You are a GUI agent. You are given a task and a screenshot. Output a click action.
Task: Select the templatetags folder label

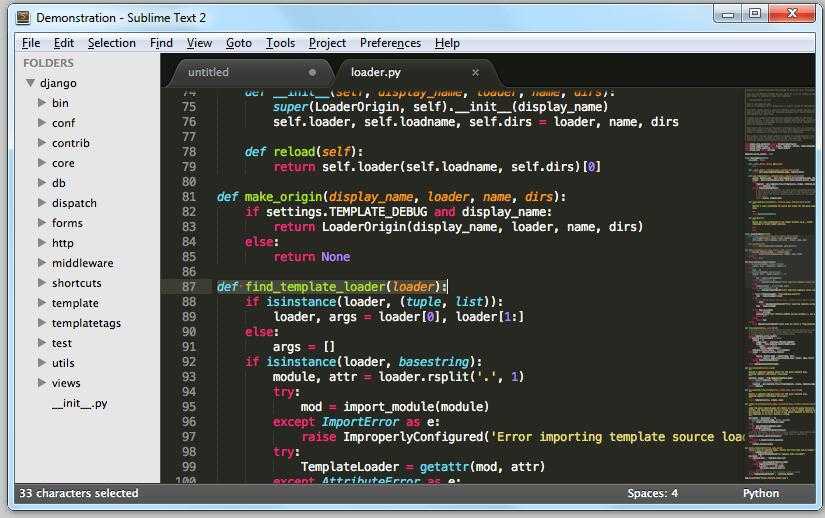(86, 323)
